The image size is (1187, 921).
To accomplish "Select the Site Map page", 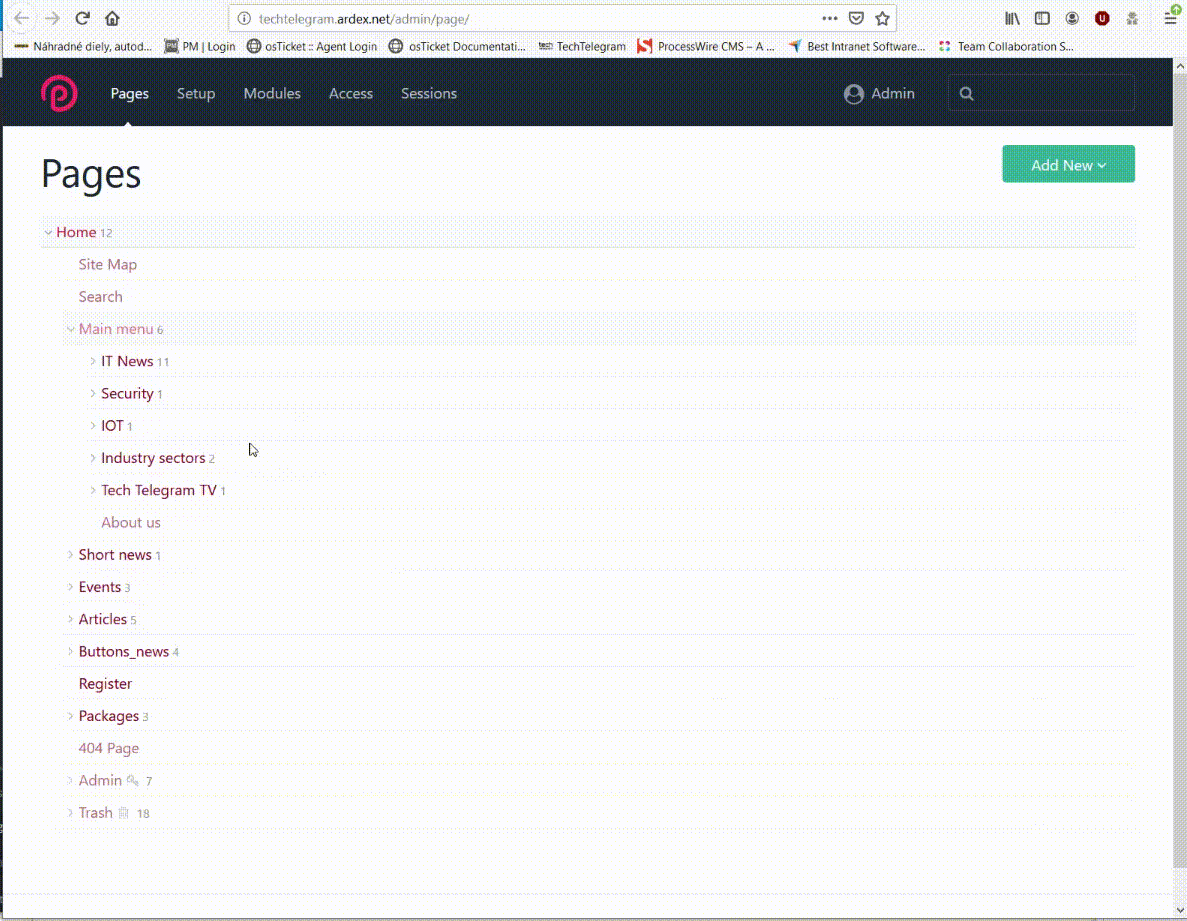I will click(x=107, y=264).
